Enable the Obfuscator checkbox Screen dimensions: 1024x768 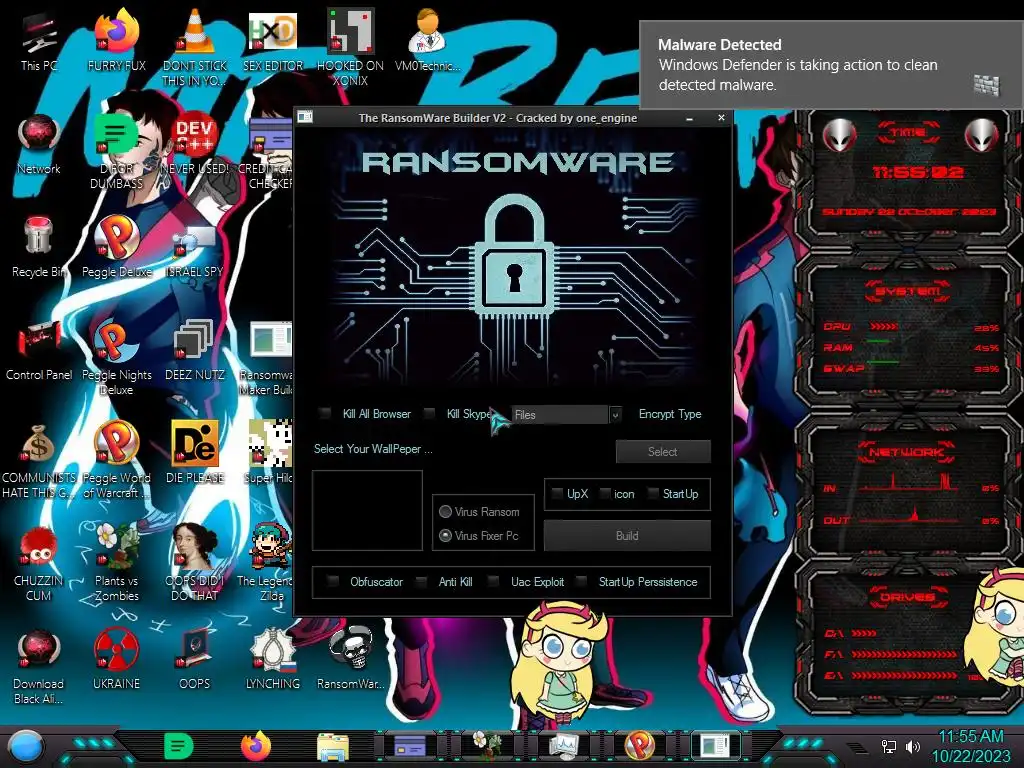click(333, 581)
